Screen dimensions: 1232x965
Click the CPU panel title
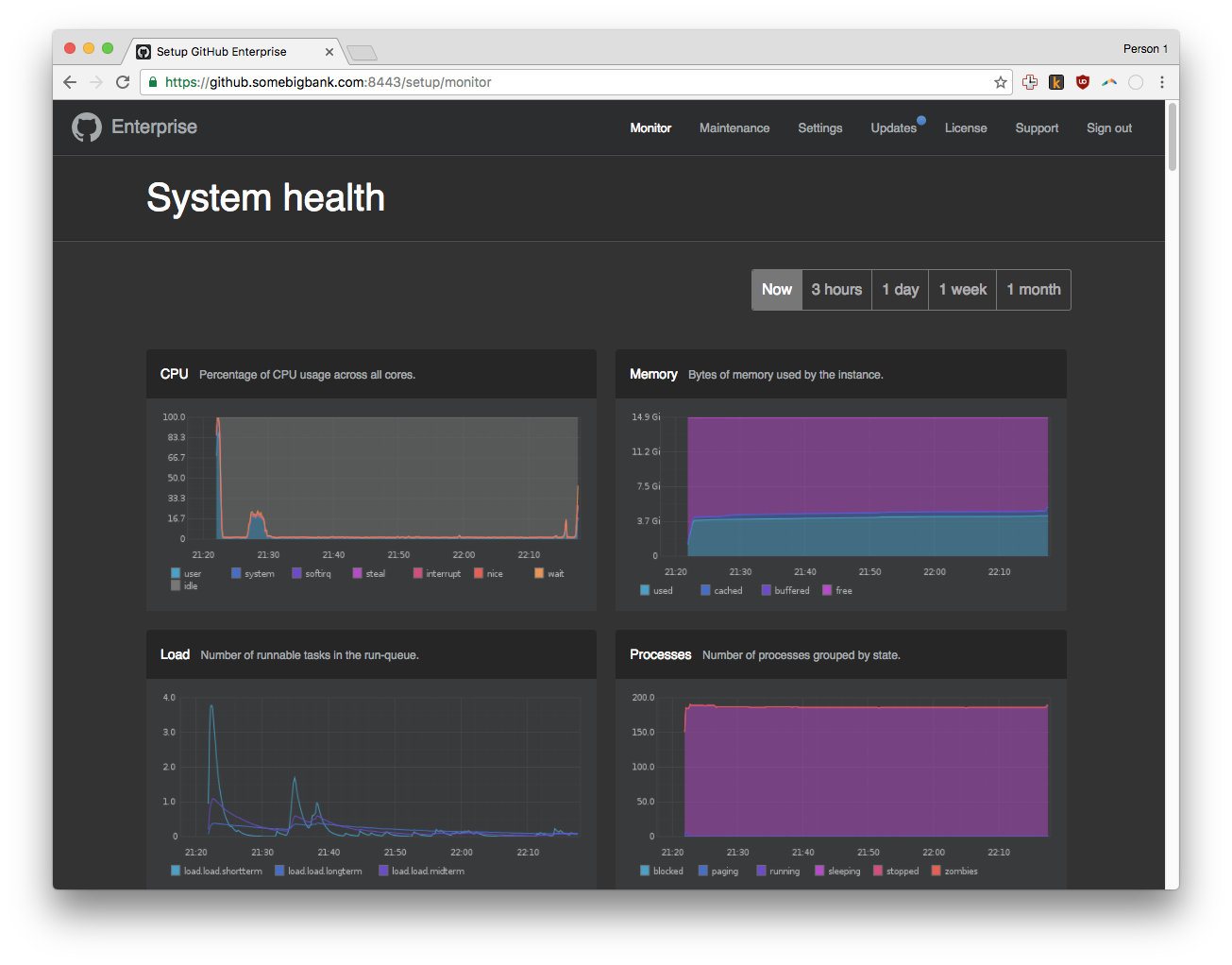tap(174, 374)
